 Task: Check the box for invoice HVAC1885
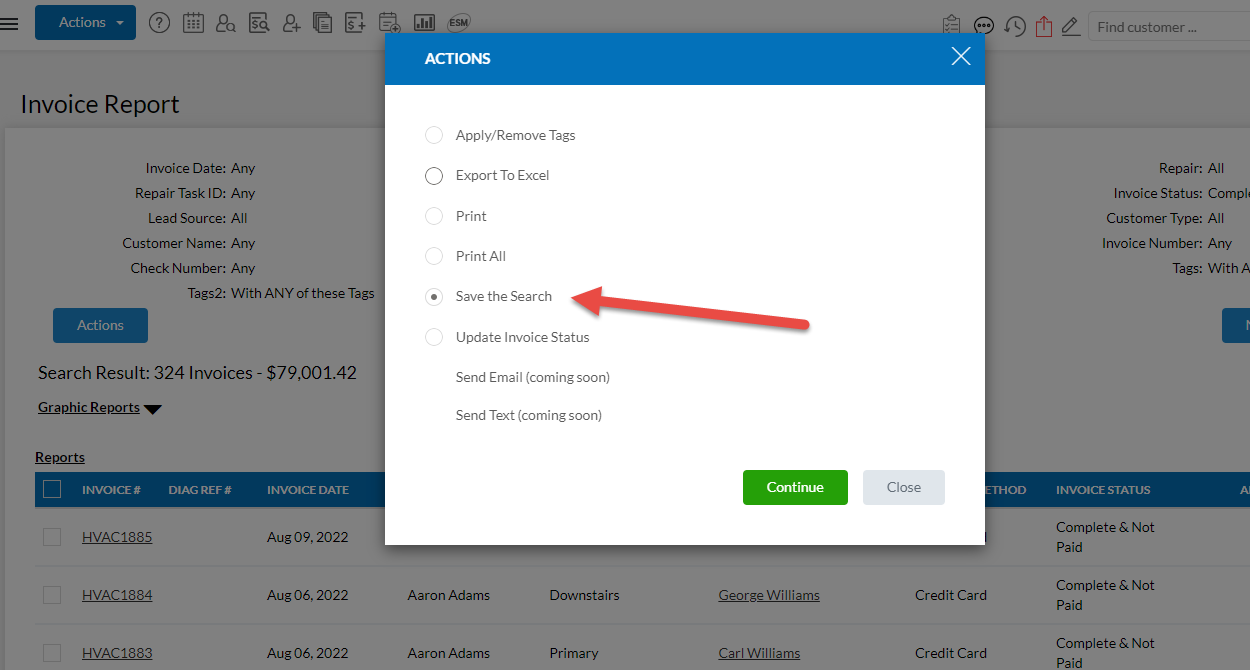[52, 537]
